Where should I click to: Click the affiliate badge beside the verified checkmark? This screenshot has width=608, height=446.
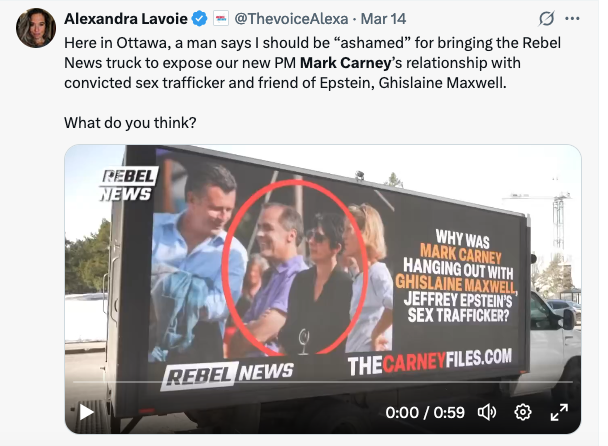[221, 19]
